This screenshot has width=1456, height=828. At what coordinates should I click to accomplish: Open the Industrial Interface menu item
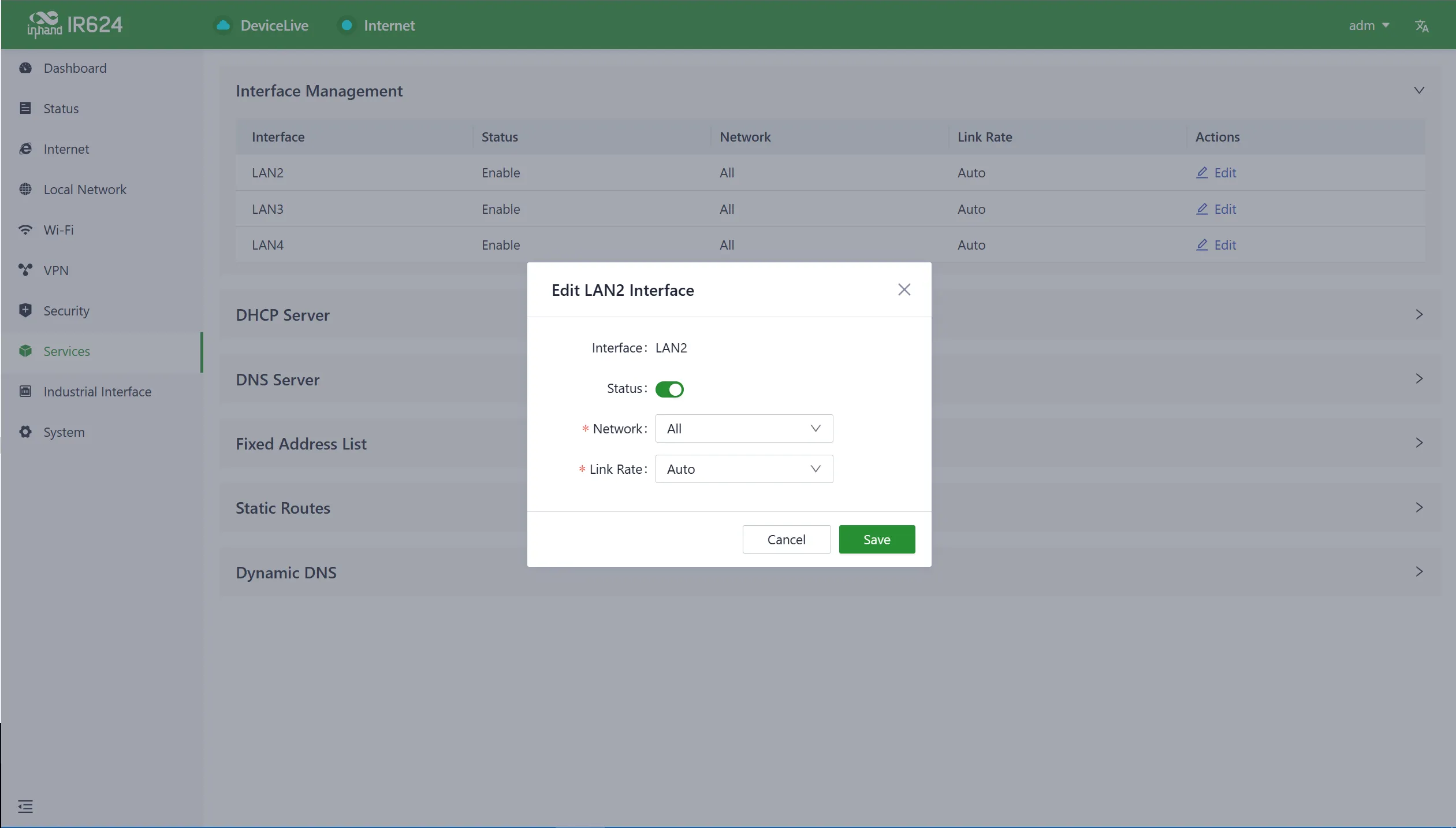point(102,392)
